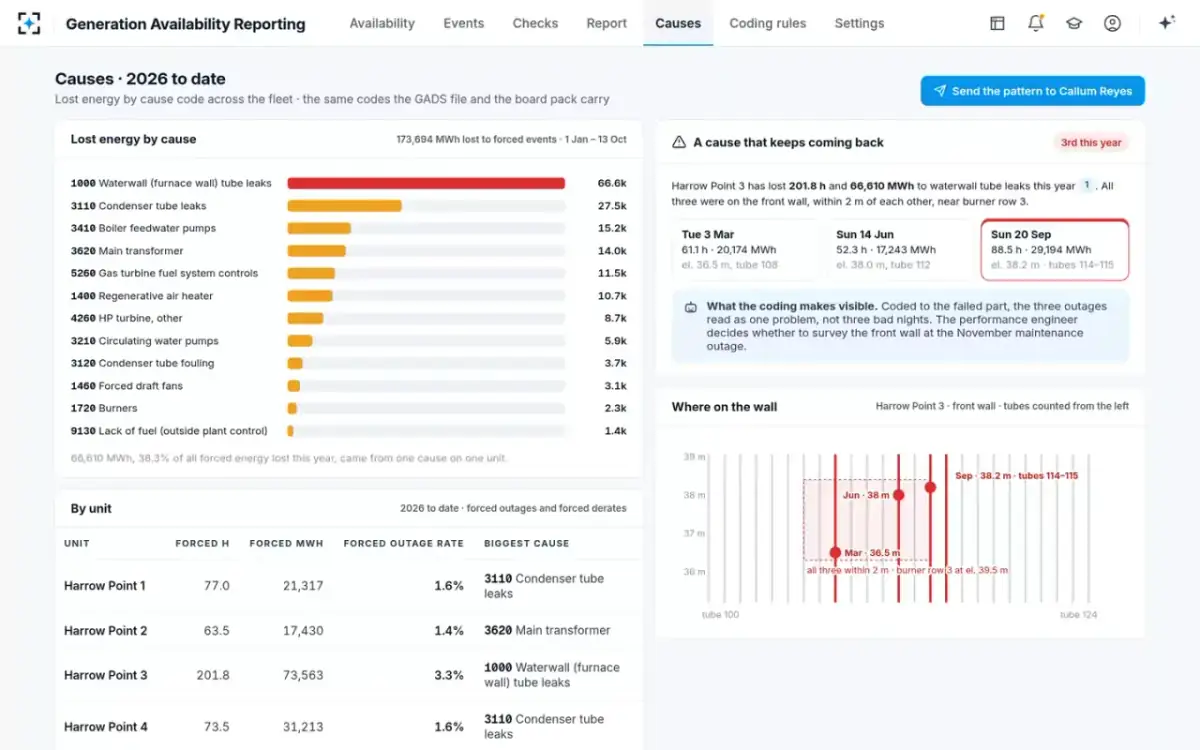Screen dimensions: 1200x750
Task: Switch to the Checks tab
Action: (x=535, y=23)
